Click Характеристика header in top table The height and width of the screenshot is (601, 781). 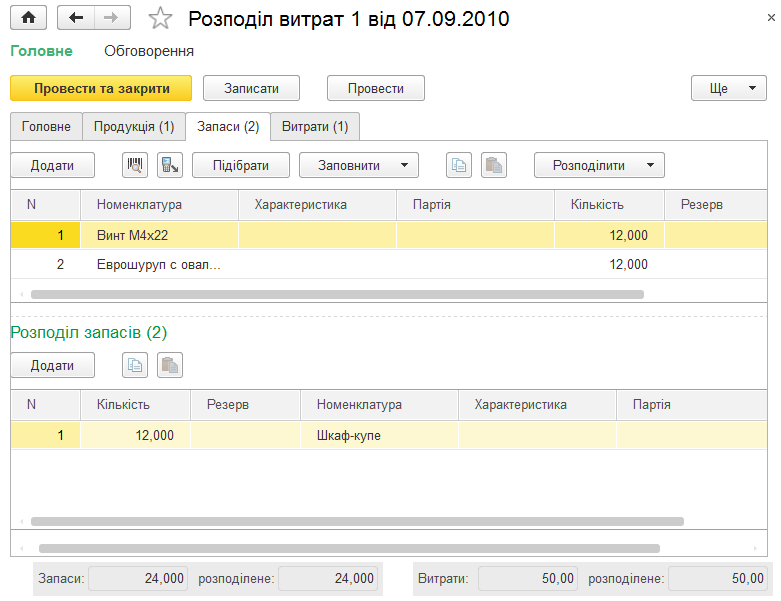coord(317,205)
